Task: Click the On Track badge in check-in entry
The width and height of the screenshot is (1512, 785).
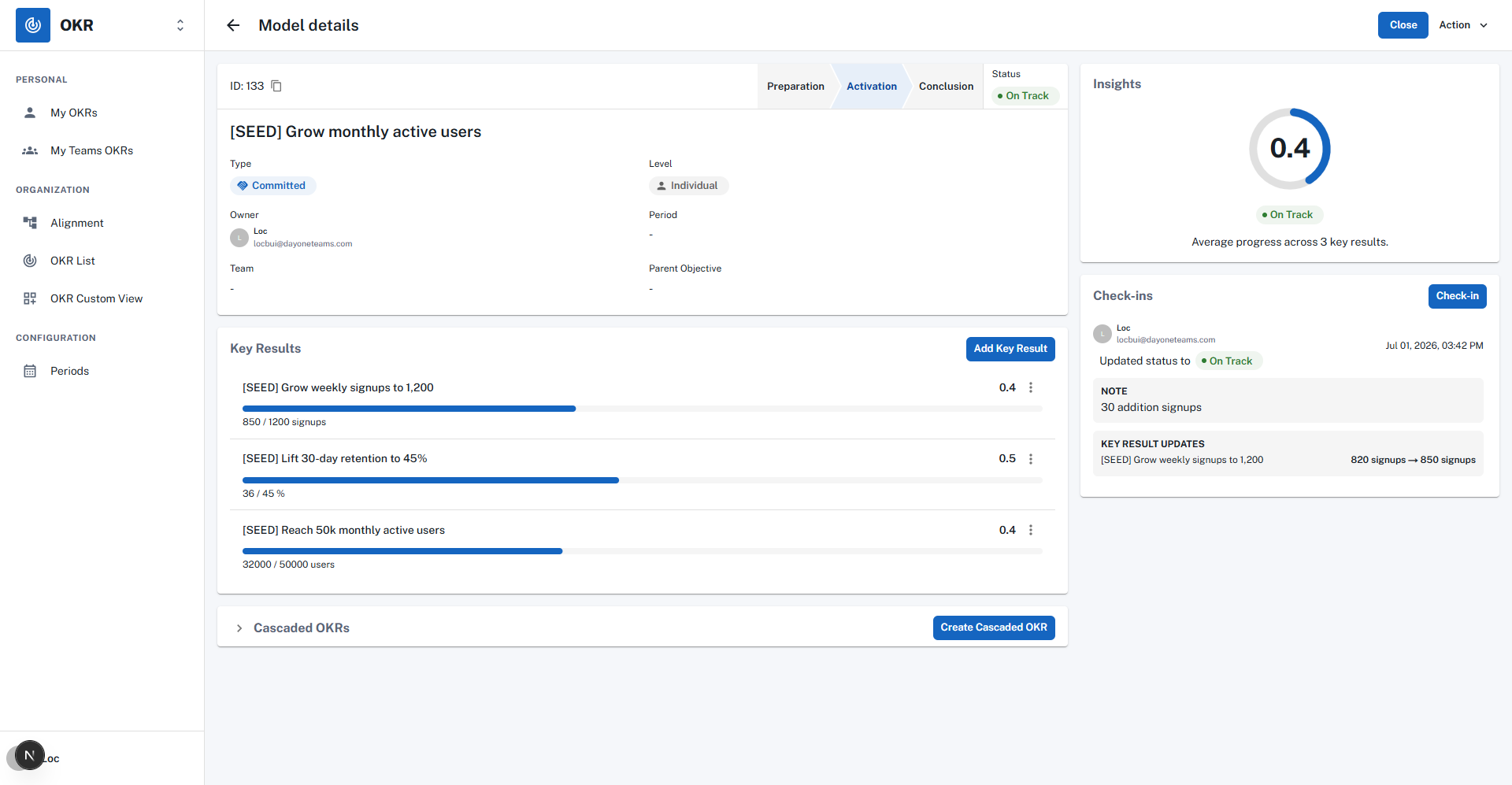Action: click(x=1228, y=361)
